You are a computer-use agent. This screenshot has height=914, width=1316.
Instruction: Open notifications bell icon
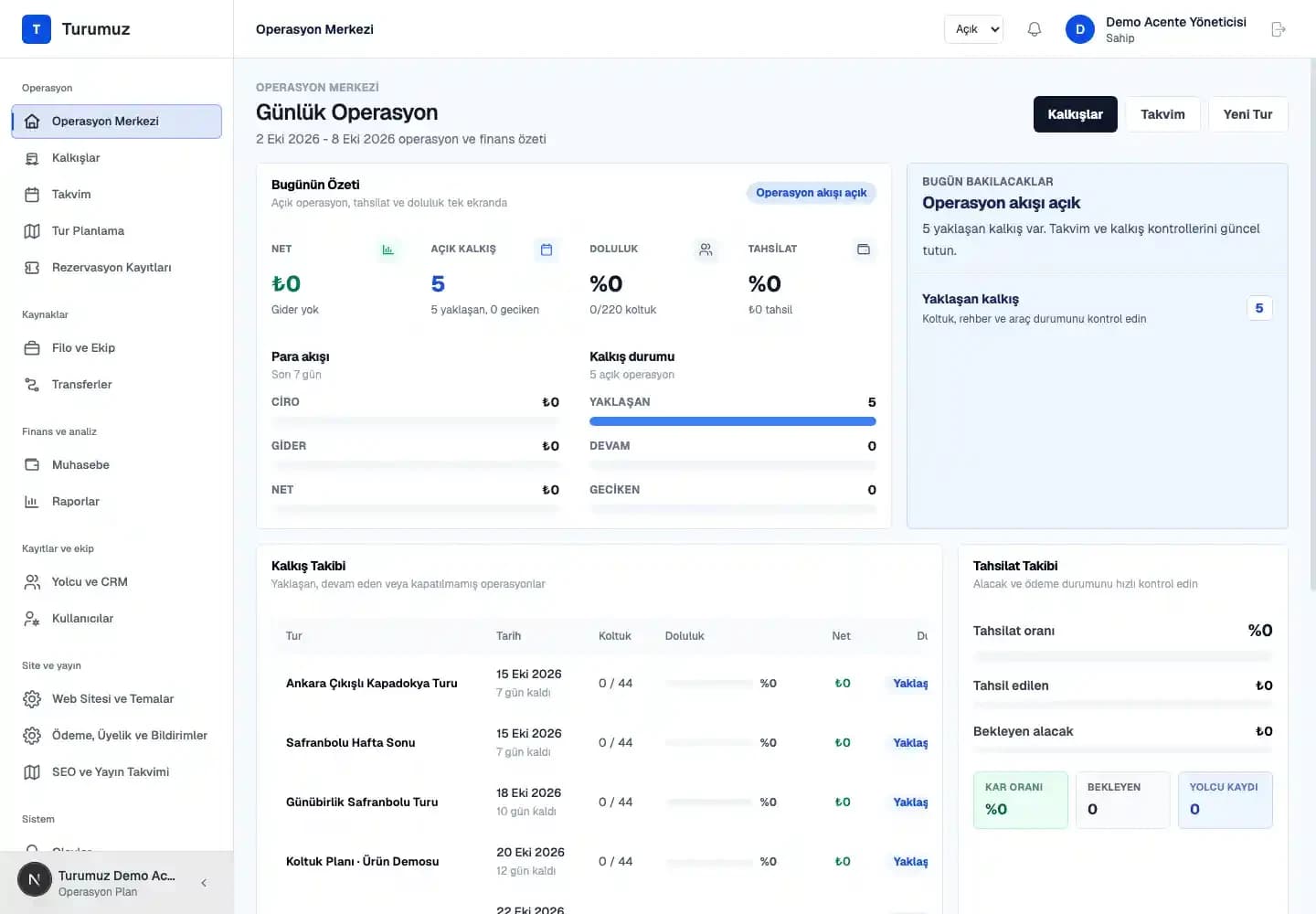tap(1035, 29)
